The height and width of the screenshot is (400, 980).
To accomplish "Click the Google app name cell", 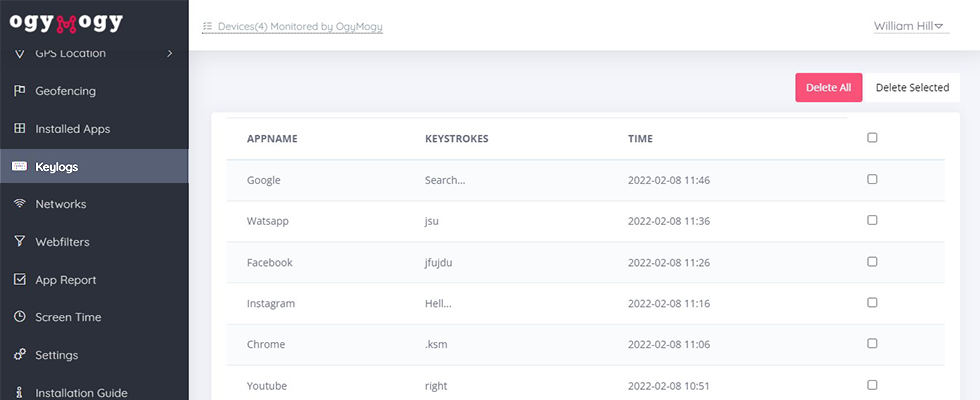I will [264, 180].
